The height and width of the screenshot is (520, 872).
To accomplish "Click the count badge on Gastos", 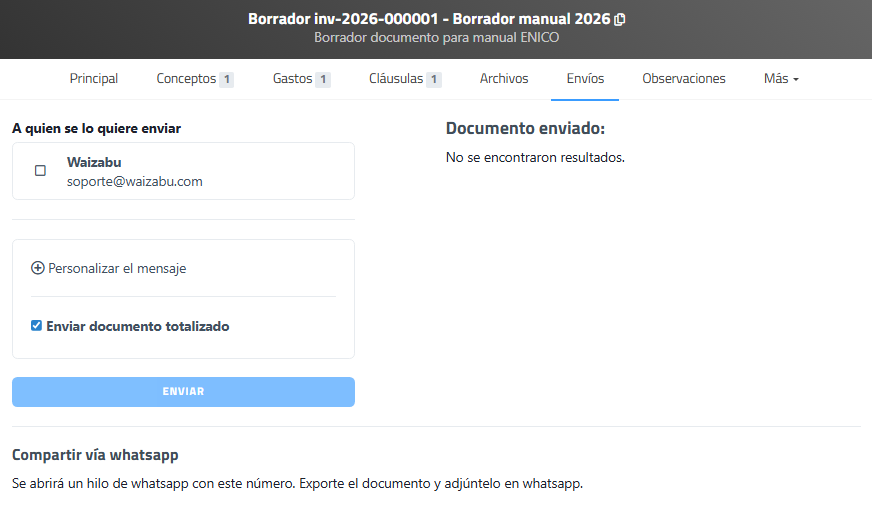I will 323,79.
